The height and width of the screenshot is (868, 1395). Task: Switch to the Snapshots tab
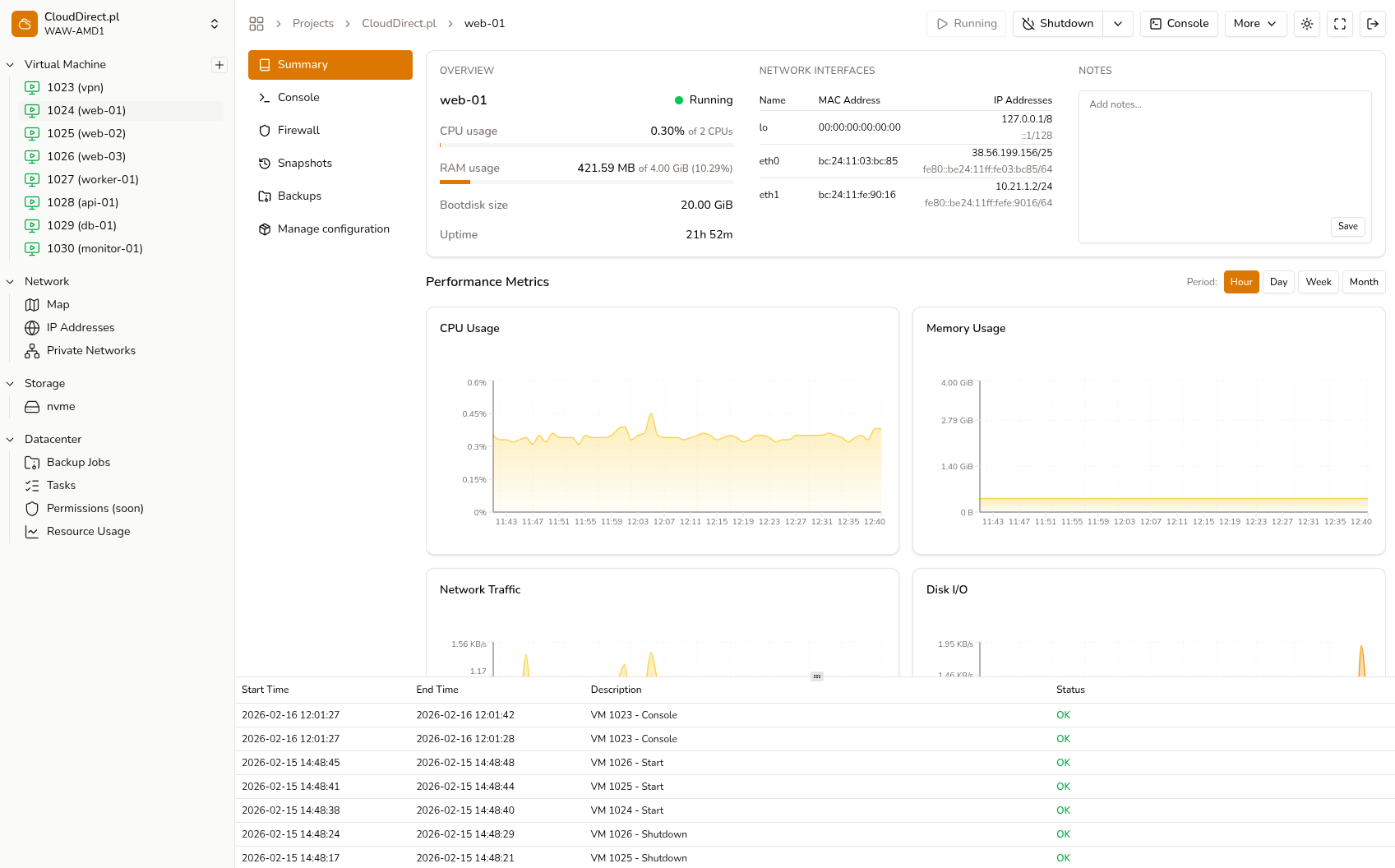(x=305, y=163)
